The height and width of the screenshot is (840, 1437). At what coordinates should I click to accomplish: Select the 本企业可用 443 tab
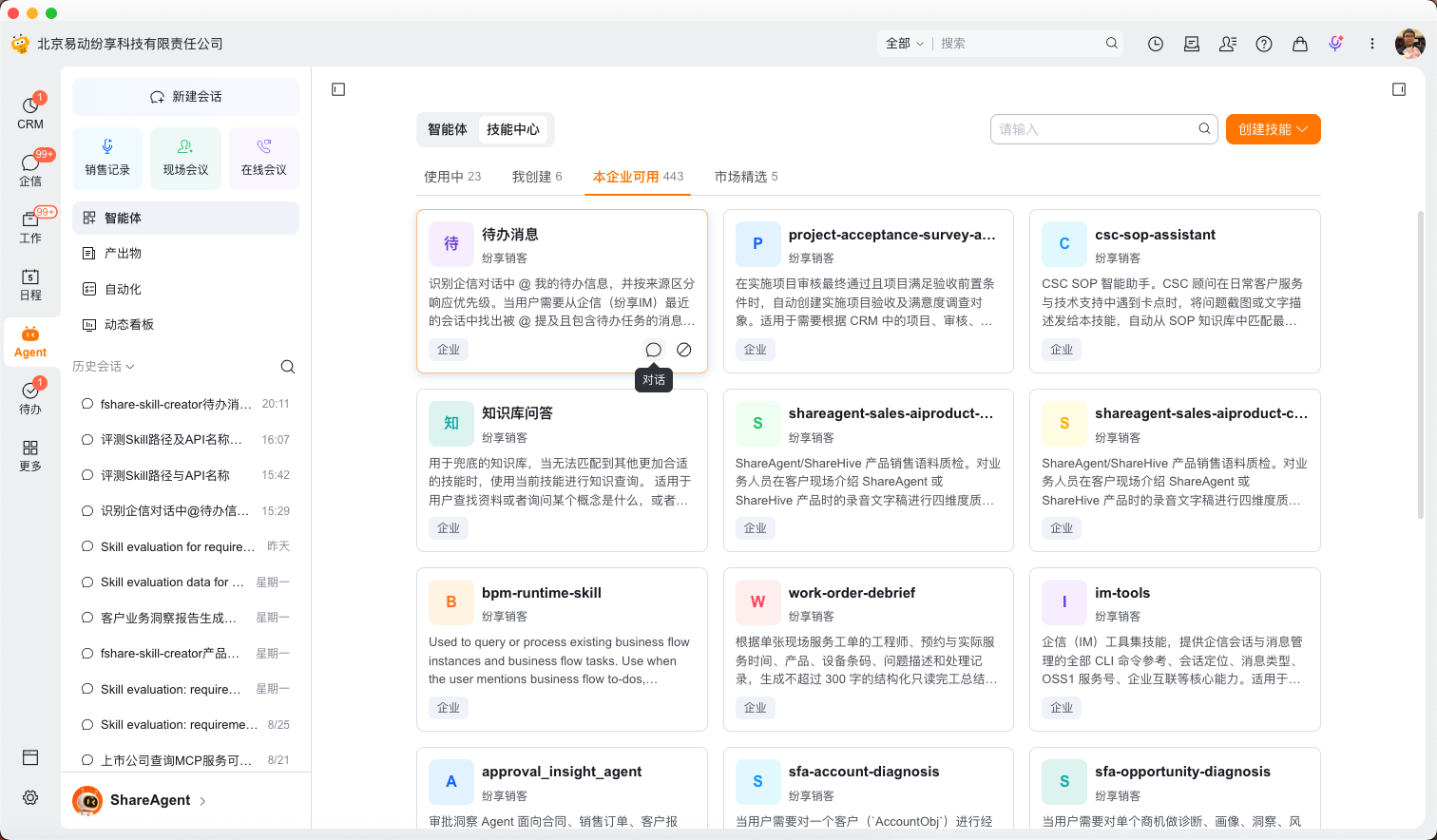point(638,177)
